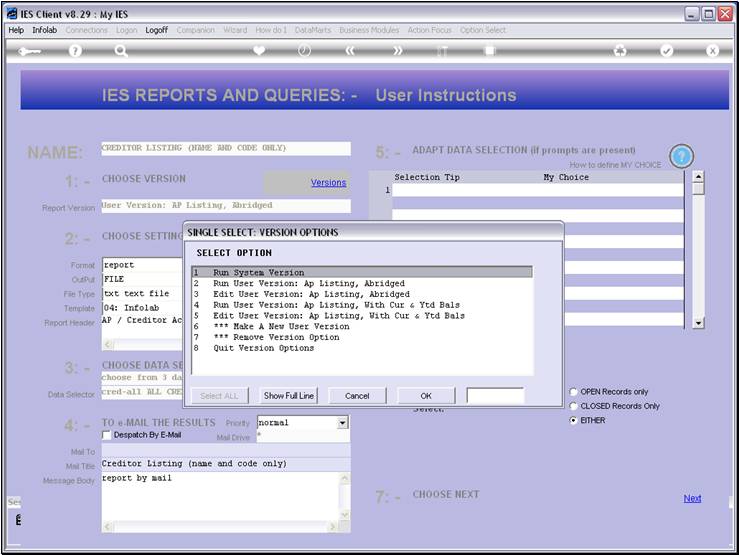The height and width of the screenshot is (555, 739).
Task: Open the question mark help icon in toolbar
Action: pos(75,50)
